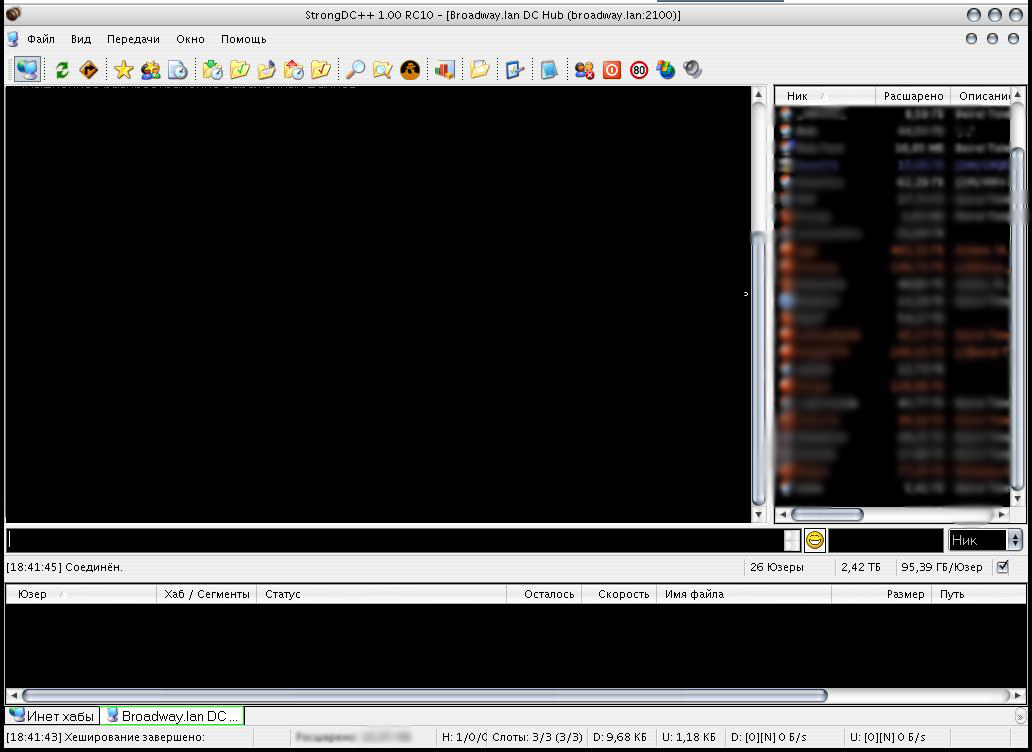Screen dimensions: 1032x752
Task: Click the red Shutdown power icon
Action: coord(612,70)
